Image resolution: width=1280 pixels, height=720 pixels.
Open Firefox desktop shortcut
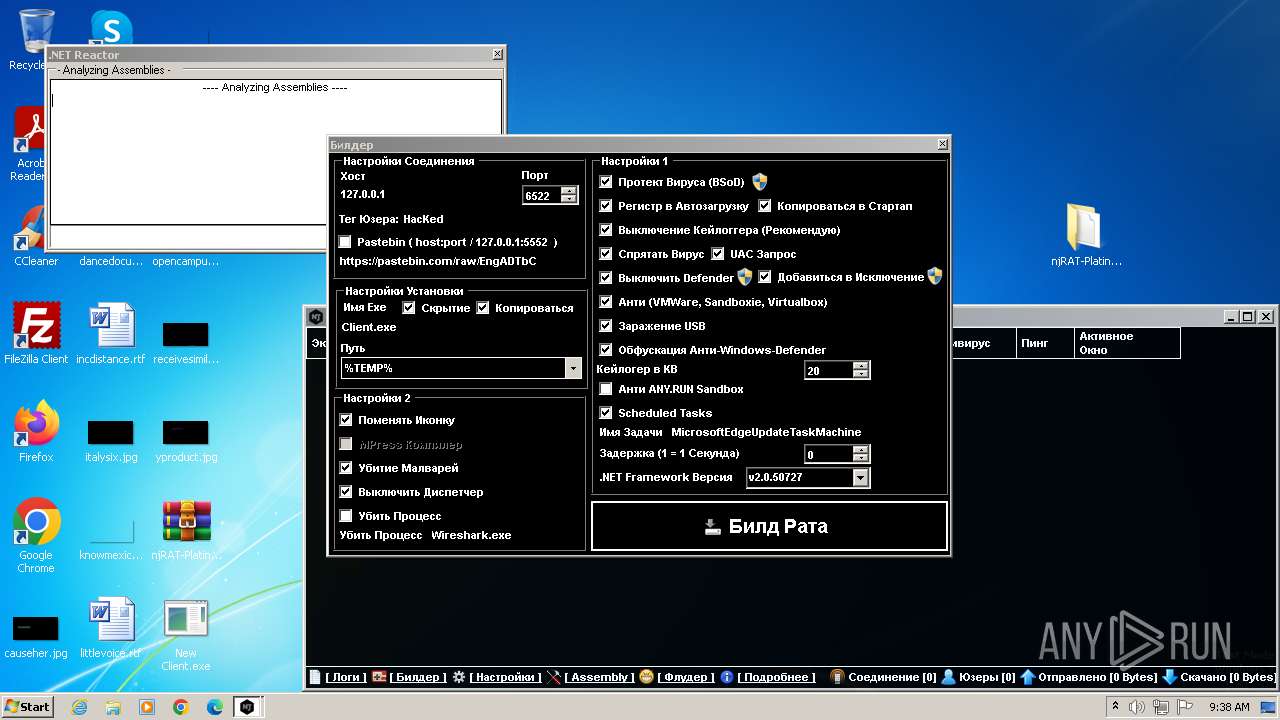pos(36,431)
